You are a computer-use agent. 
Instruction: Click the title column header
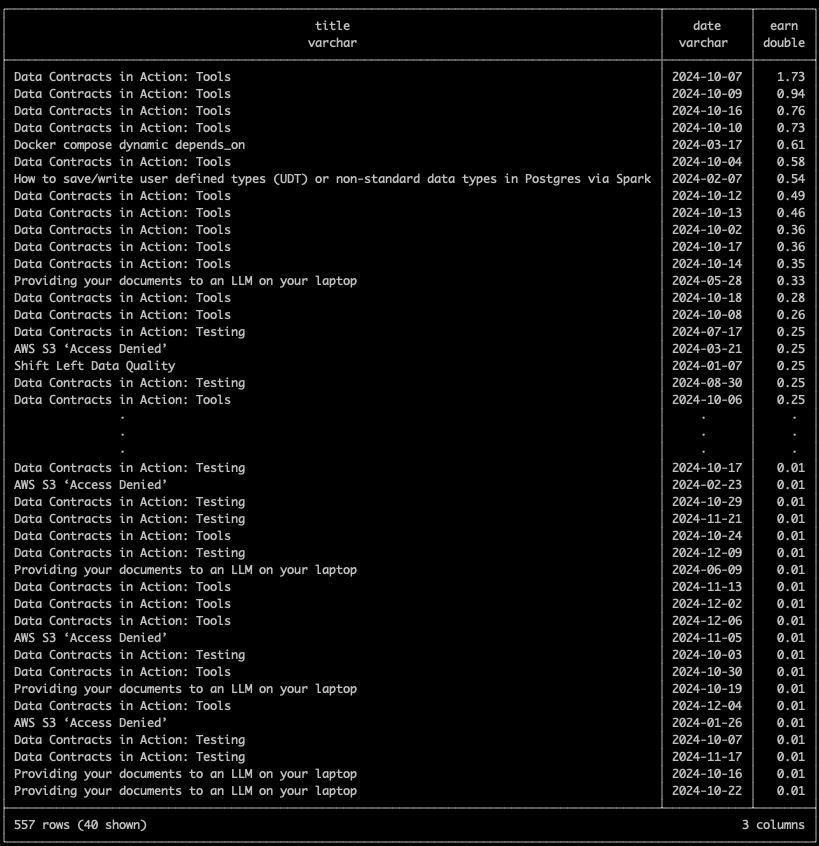point(332,25)
